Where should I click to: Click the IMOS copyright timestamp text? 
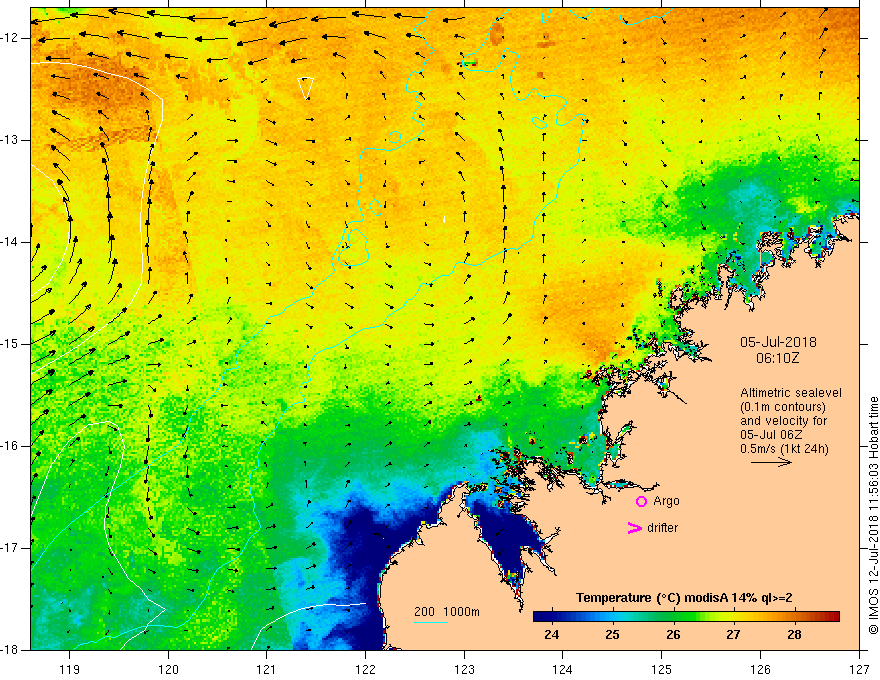point(873,516)
